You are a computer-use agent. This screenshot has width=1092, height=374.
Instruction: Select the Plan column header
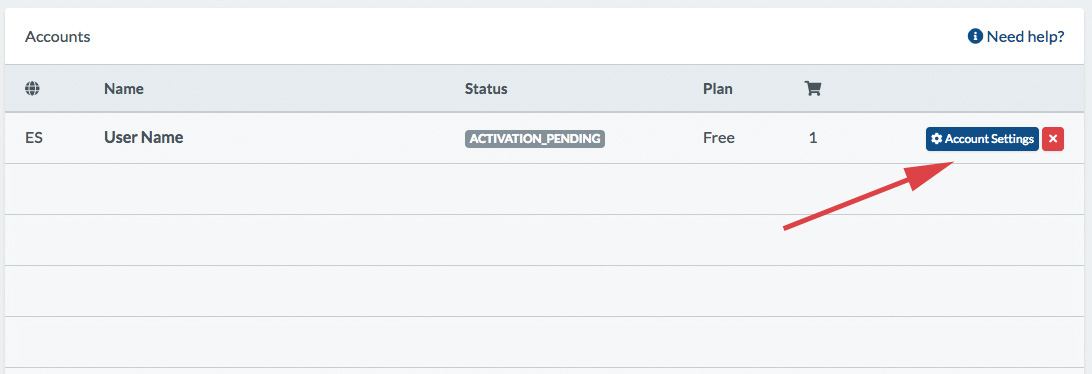[x=717, y=88]
